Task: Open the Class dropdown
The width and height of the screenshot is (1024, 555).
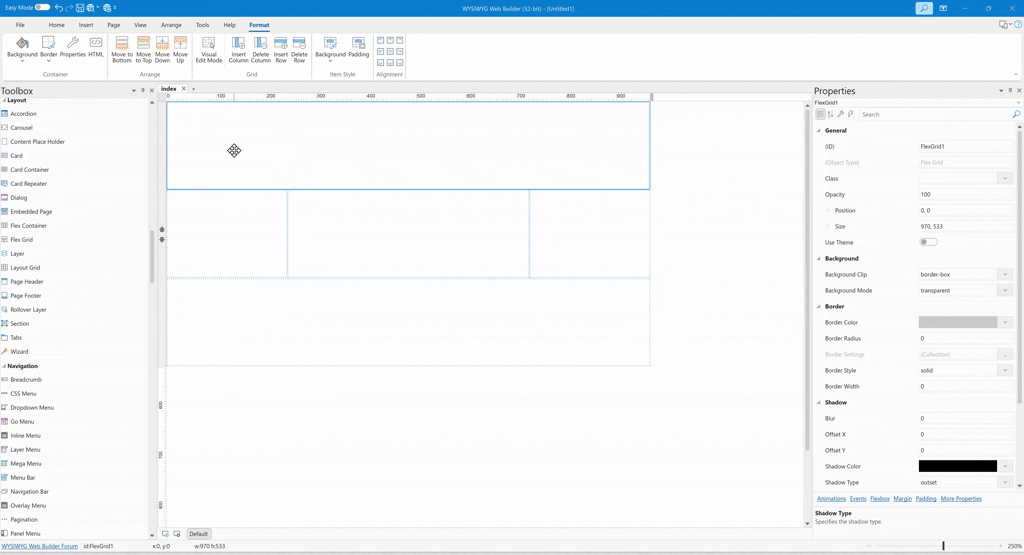Action: pos(1005,178)
